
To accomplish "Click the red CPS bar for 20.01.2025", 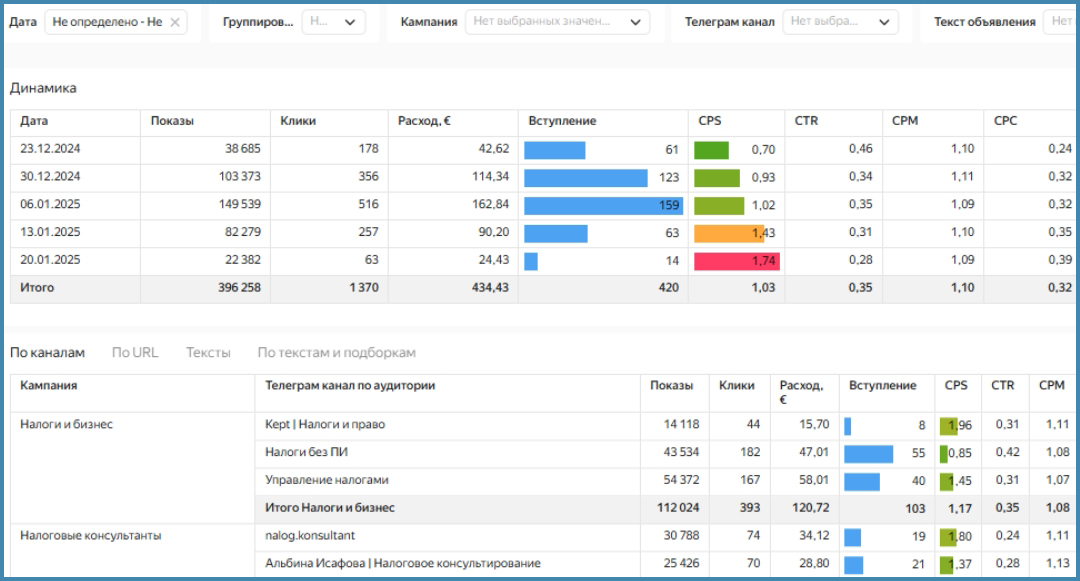I will pyautogui.click(x=737, y=261).
